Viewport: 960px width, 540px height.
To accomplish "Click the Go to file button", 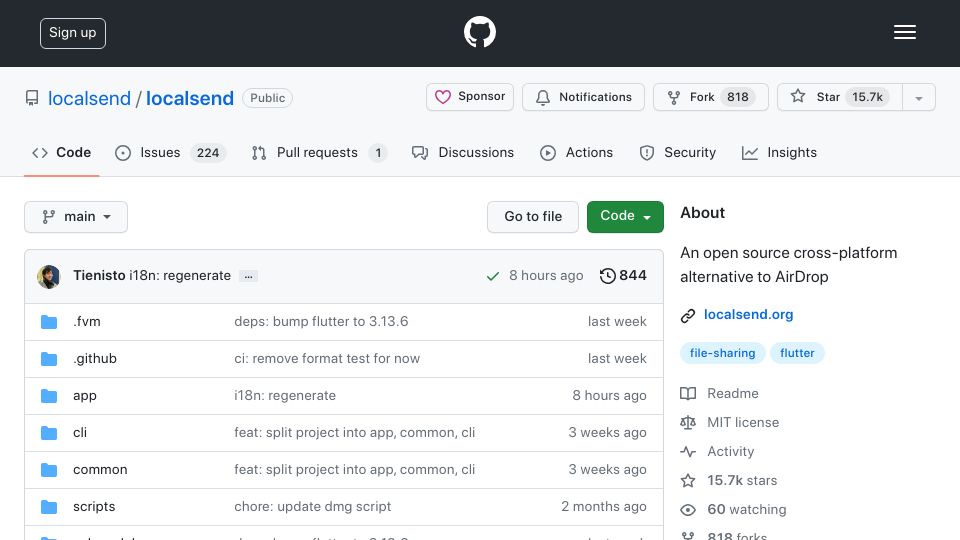I will pyautogui.click(x=533, y=217).
